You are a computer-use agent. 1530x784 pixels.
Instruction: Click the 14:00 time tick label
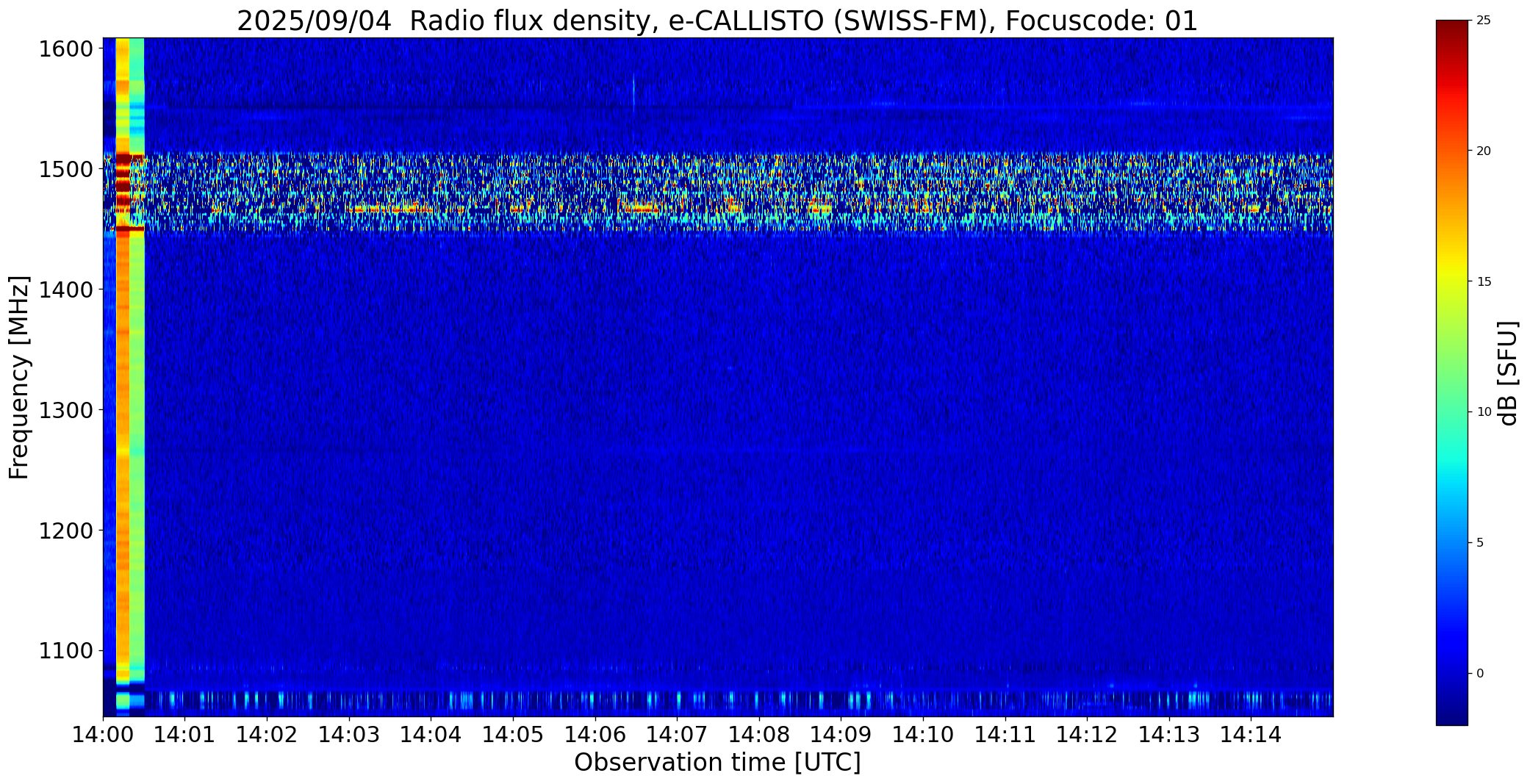(103, 734)
